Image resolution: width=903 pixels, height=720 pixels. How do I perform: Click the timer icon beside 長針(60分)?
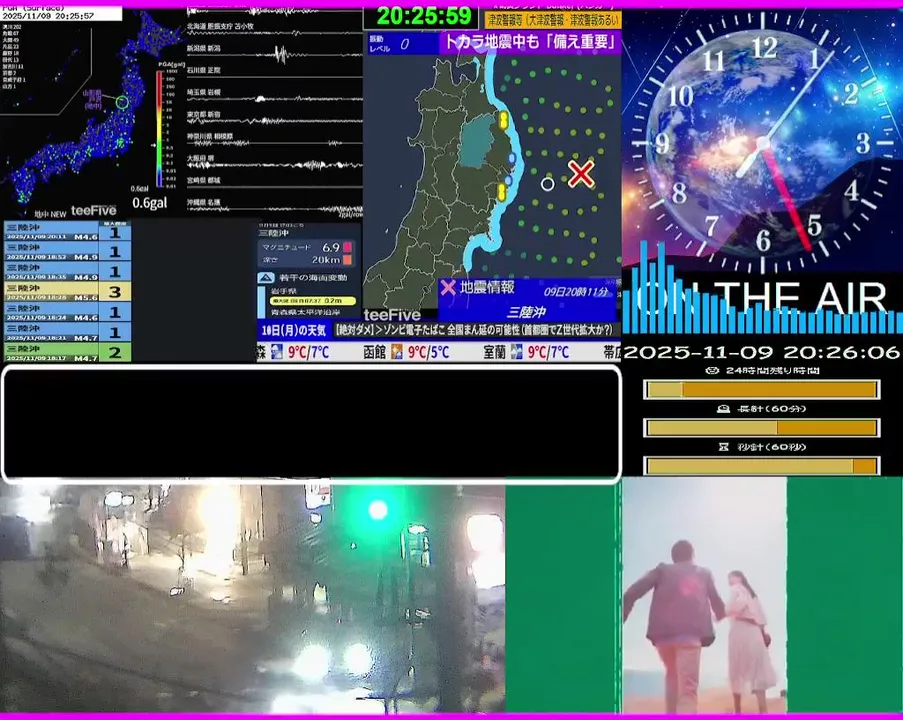[723, 409]
